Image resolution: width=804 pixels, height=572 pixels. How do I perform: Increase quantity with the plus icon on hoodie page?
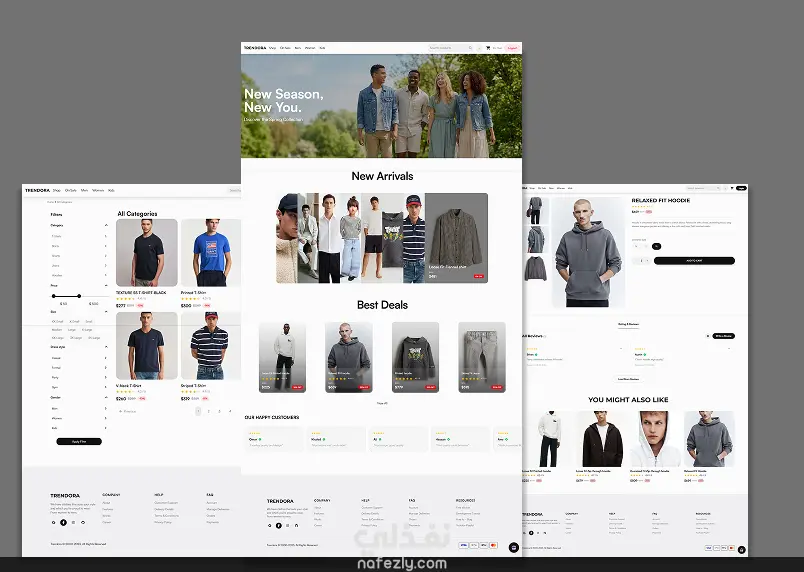tap(648, 261)
